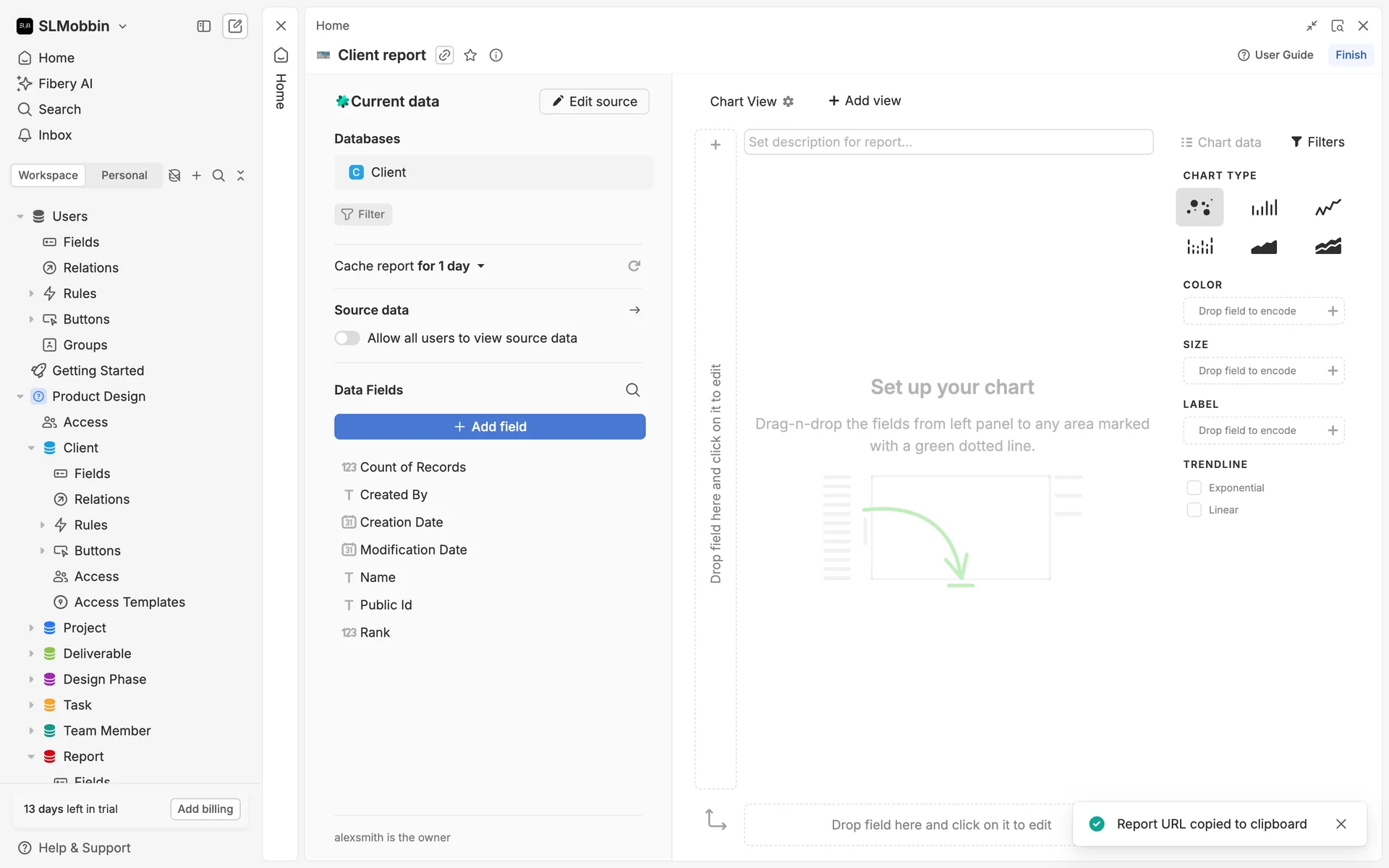Enable the Linear trendline checkbox
The width and height of the screenshot is (1389, 868).
tap(1194, 510)
